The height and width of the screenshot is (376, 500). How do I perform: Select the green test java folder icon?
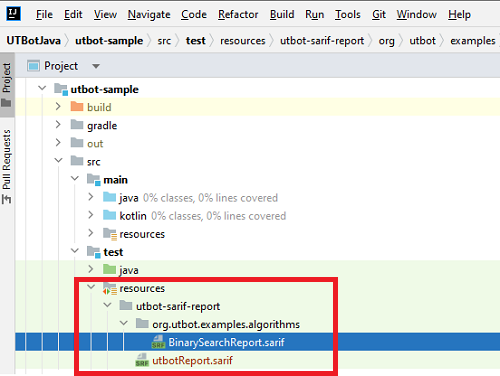(x=110, y=269)
